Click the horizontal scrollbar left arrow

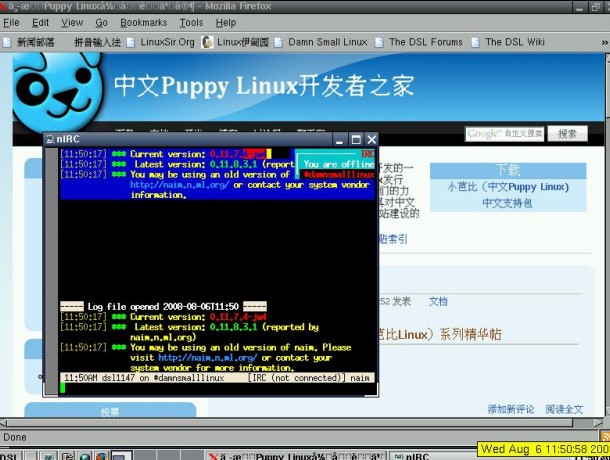pos(3,423)
